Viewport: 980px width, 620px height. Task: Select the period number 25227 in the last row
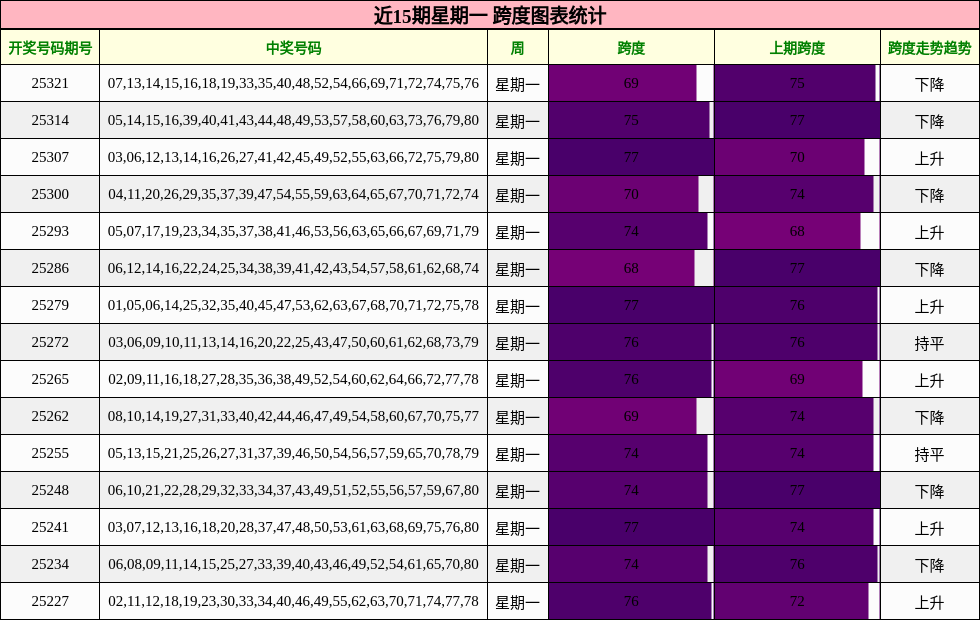coord(49,602)
